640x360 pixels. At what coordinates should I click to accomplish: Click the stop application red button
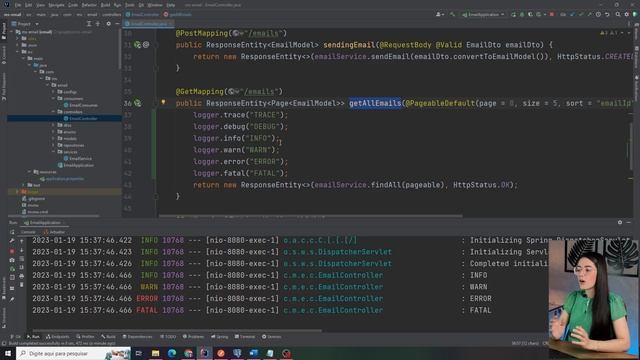552,14
